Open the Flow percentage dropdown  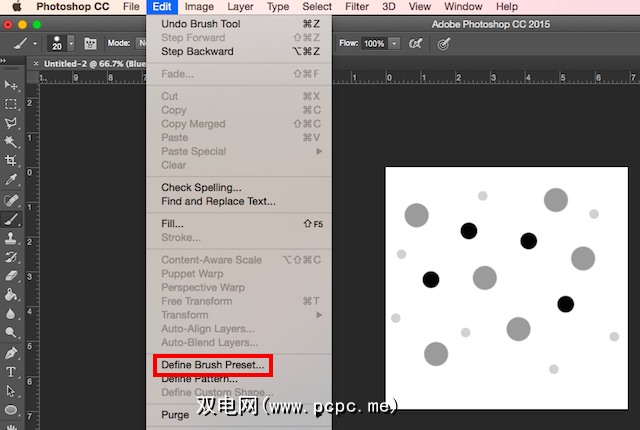click(394, 44)
